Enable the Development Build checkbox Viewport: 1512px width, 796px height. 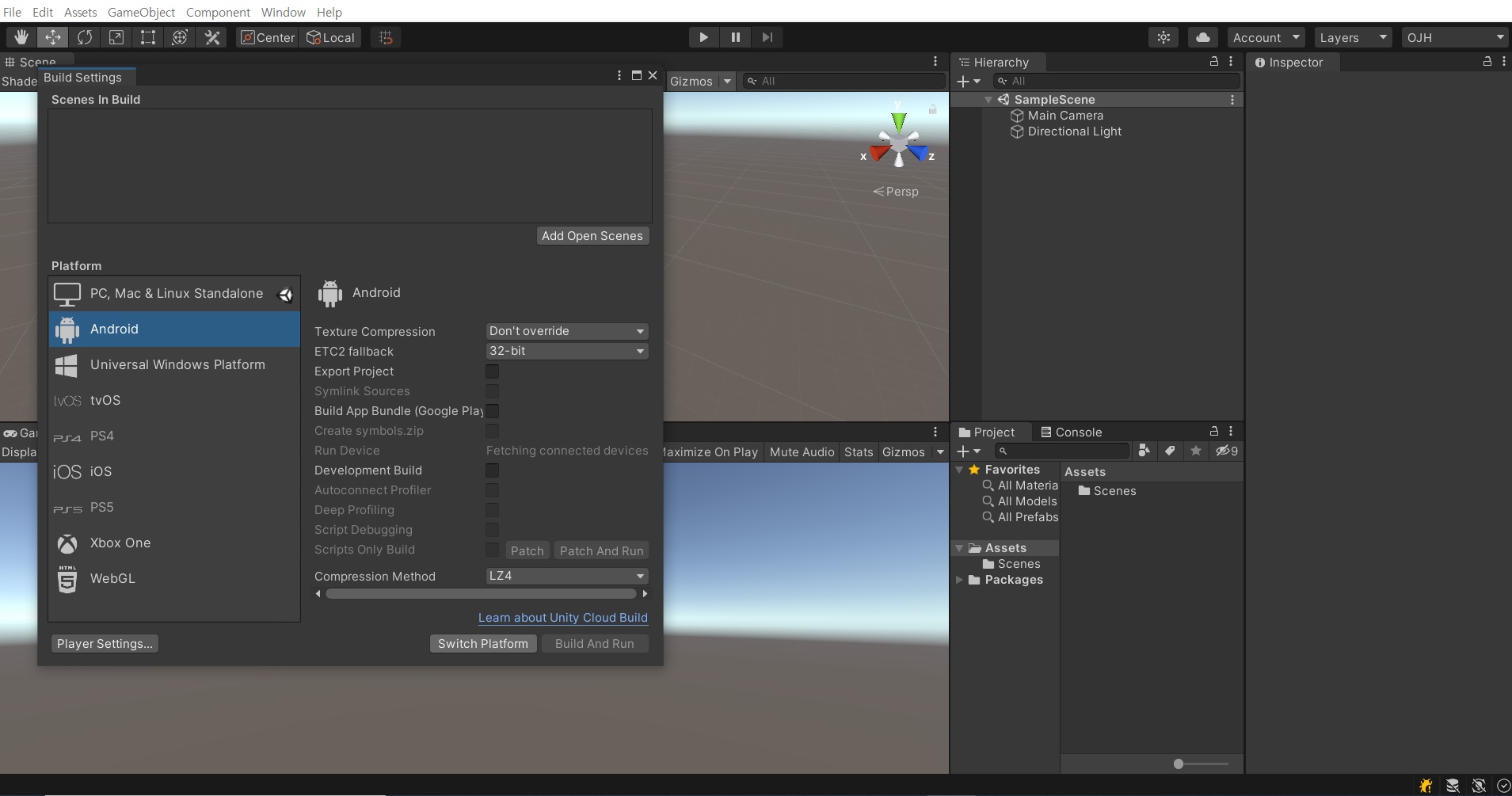pos(492,470)
